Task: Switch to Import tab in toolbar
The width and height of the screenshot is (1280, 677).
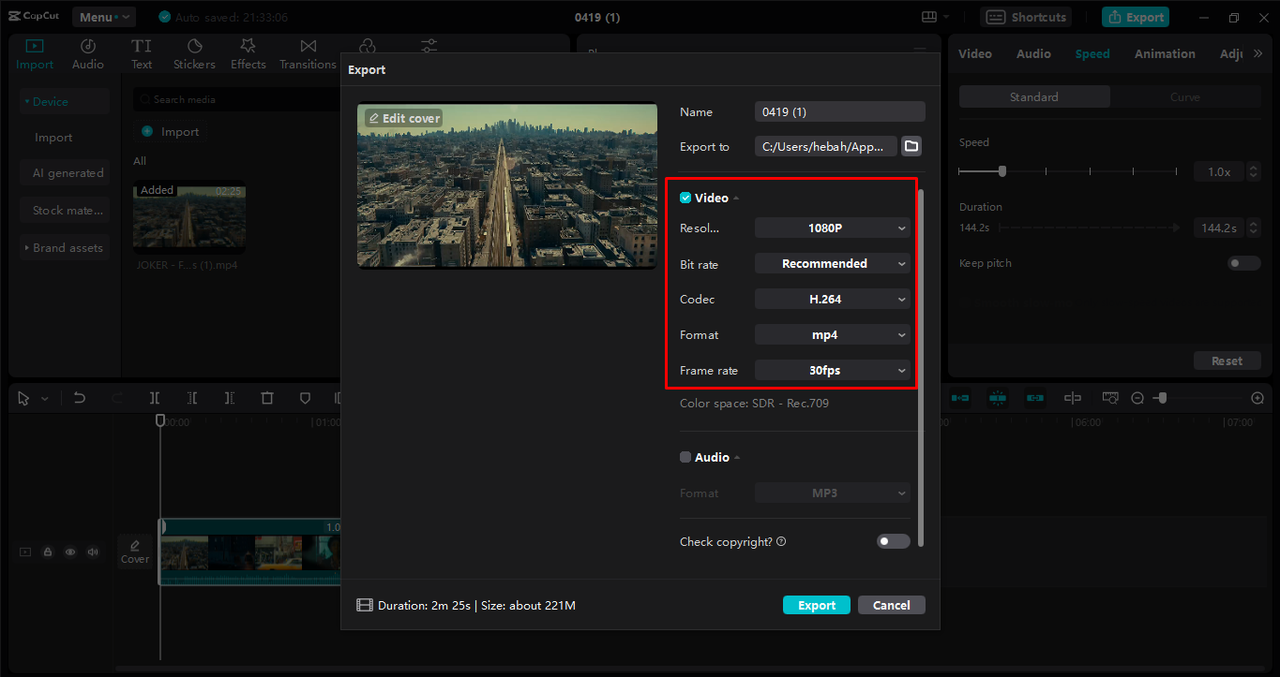Action: coord(35,54)
